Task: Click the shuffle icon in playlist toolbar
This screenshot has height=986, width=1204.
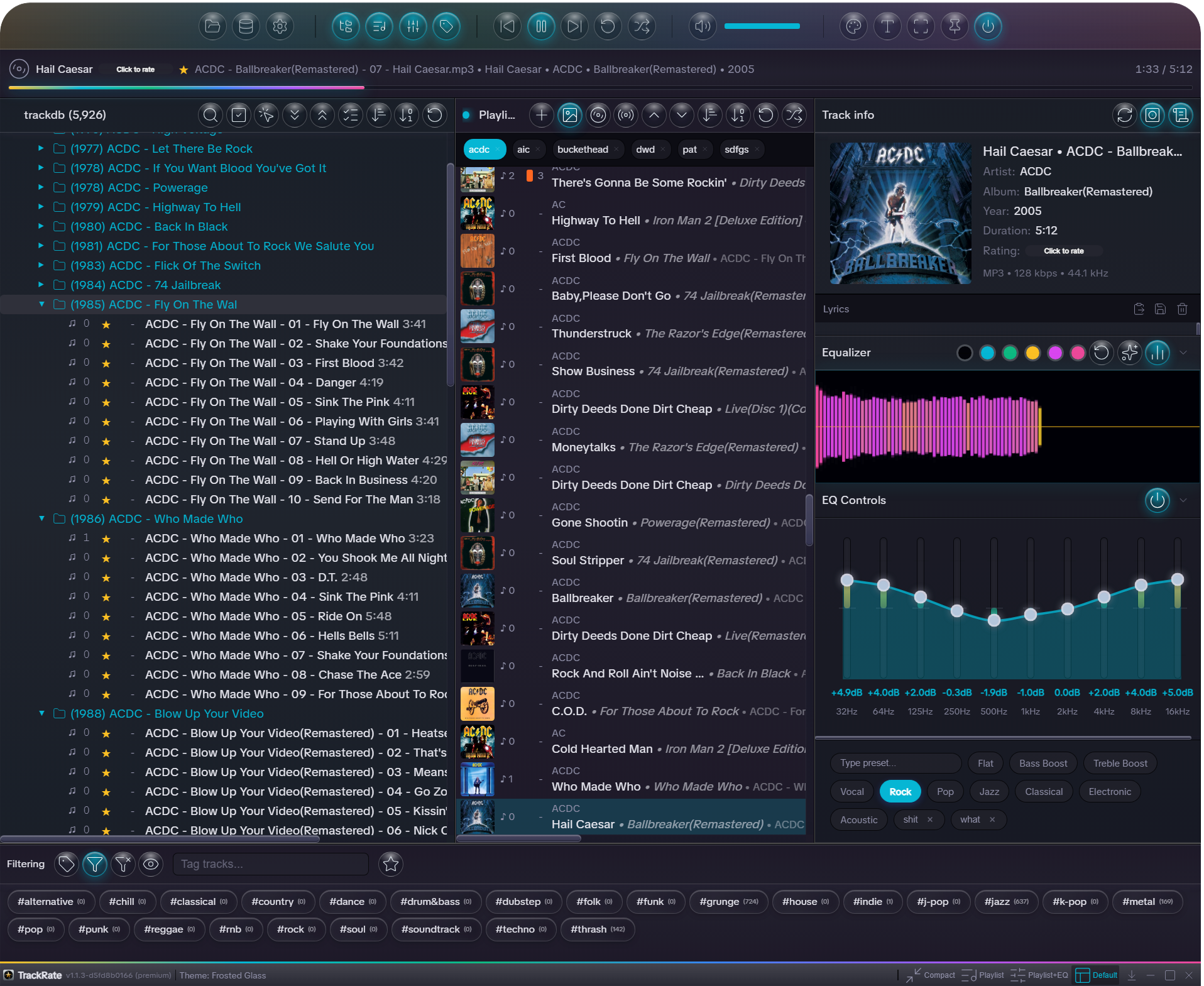Action: [794, 115]
